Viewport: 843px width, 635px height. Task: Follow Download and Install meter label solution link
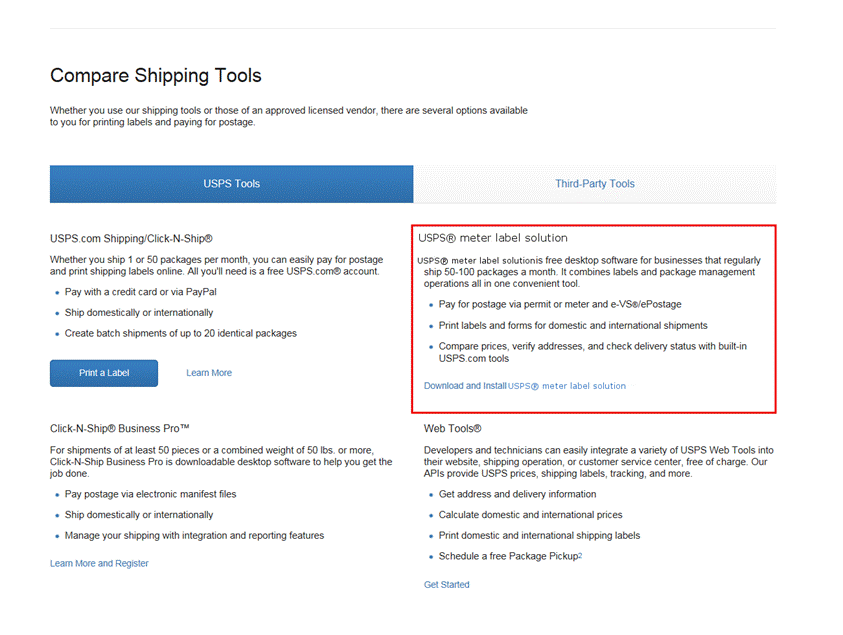525,386
